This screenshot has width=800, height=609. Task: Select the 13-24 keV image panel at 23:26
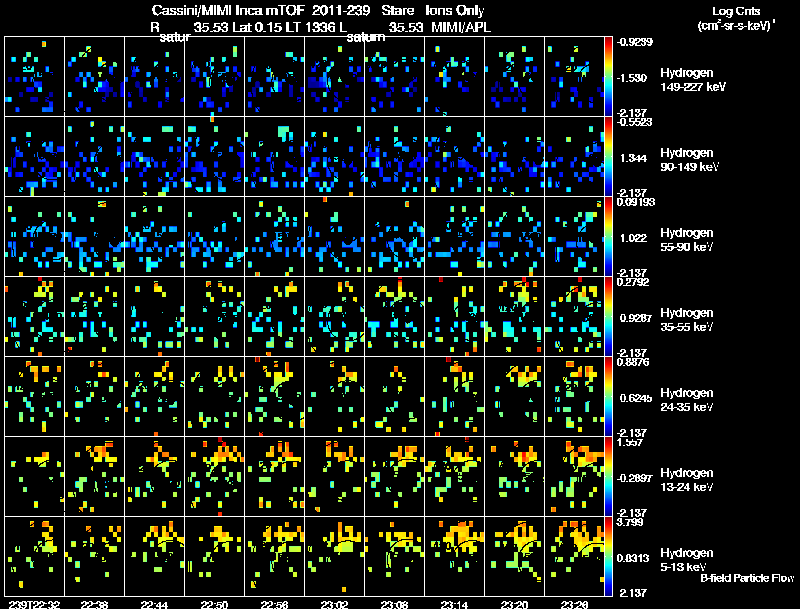pos(574,477)
